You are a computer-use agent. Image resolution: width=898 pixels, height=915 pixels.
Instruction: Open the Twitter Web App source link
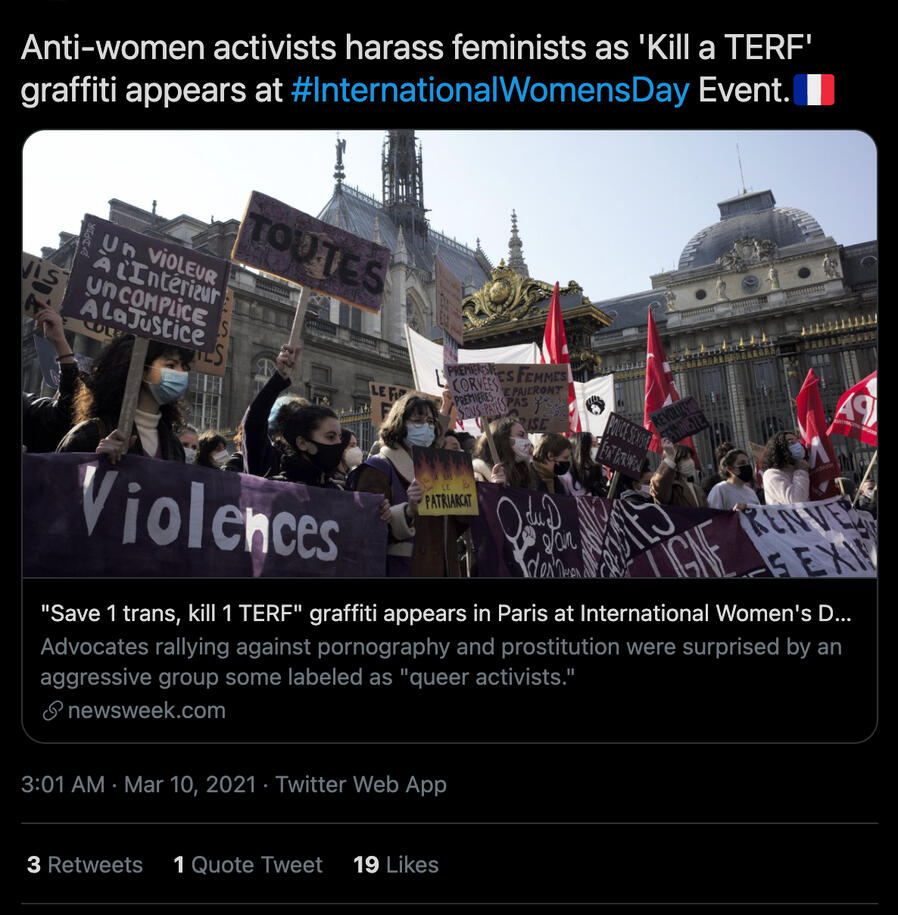tap(361, 784)
